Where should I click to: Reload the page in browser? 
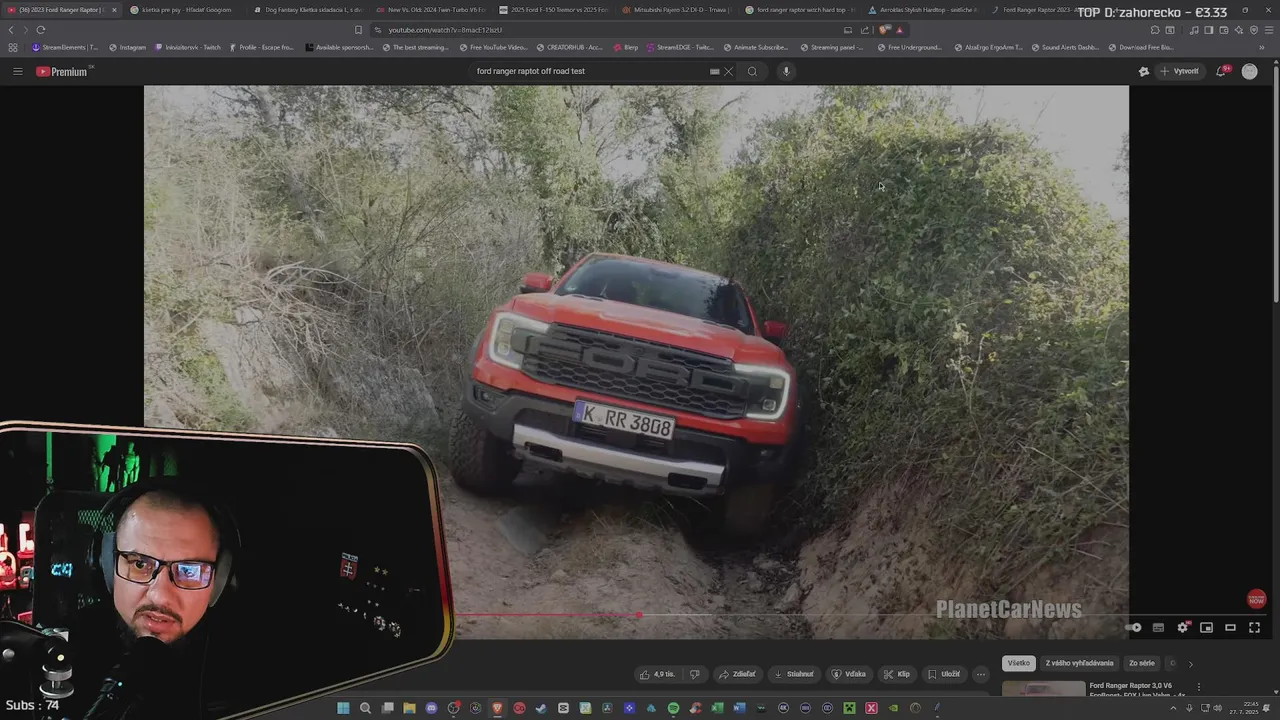41,30
